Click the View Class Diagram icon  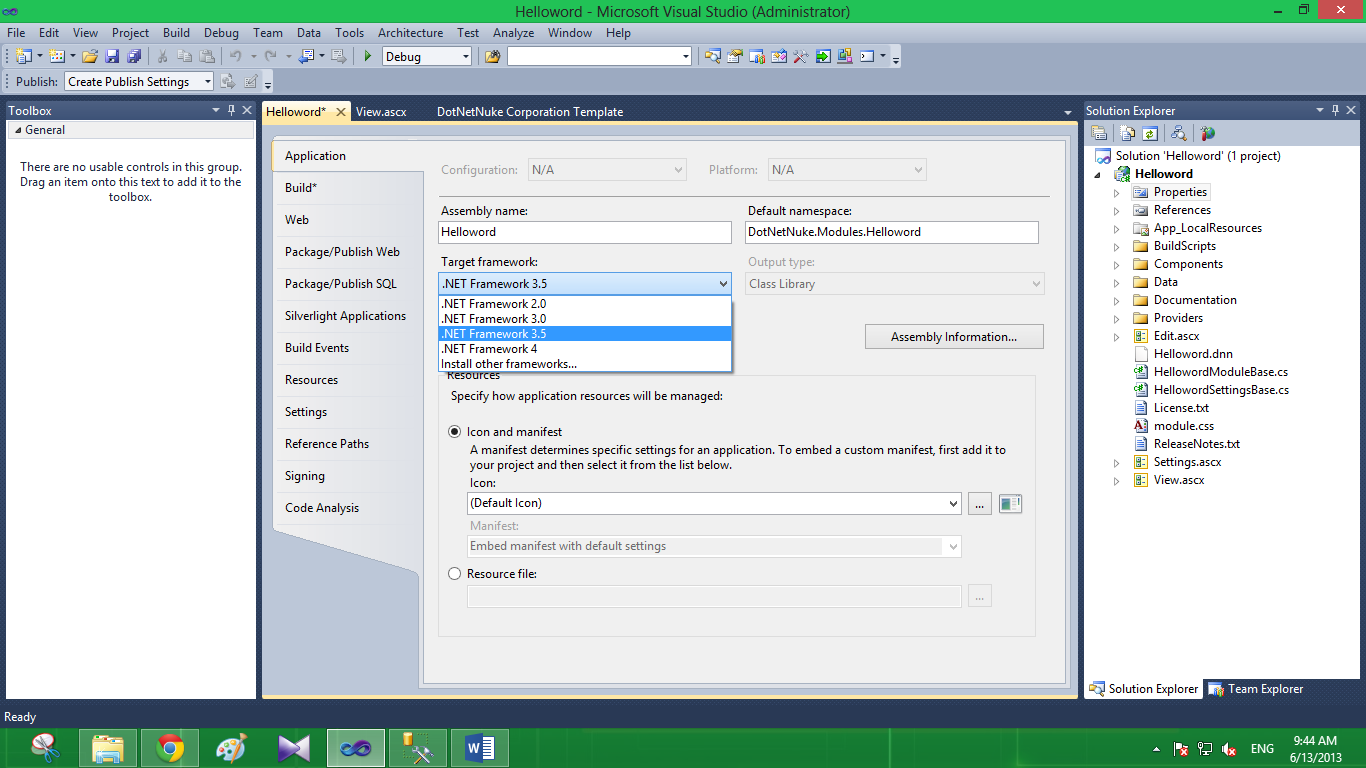(x=1179, y=133)
